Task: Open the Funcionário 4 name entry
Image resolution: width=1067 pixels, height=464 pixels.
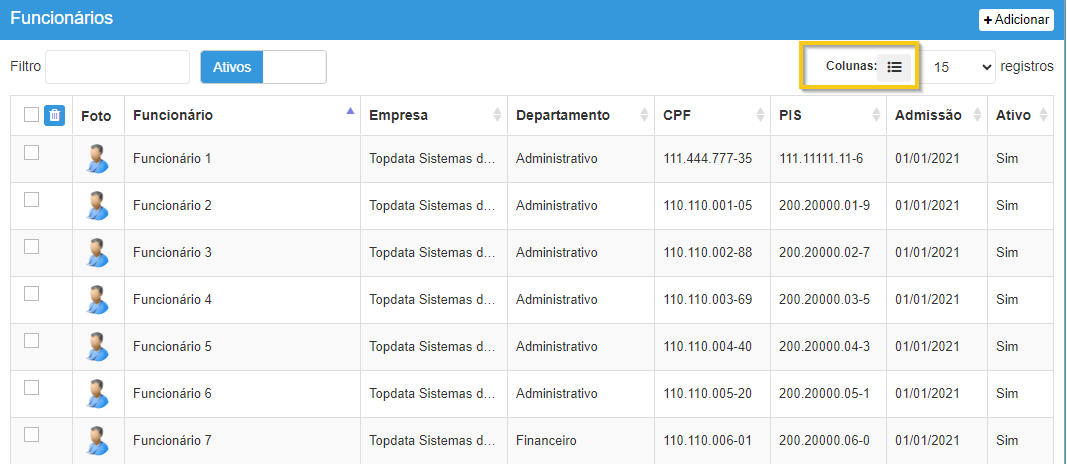Action: tap(172, 299)
